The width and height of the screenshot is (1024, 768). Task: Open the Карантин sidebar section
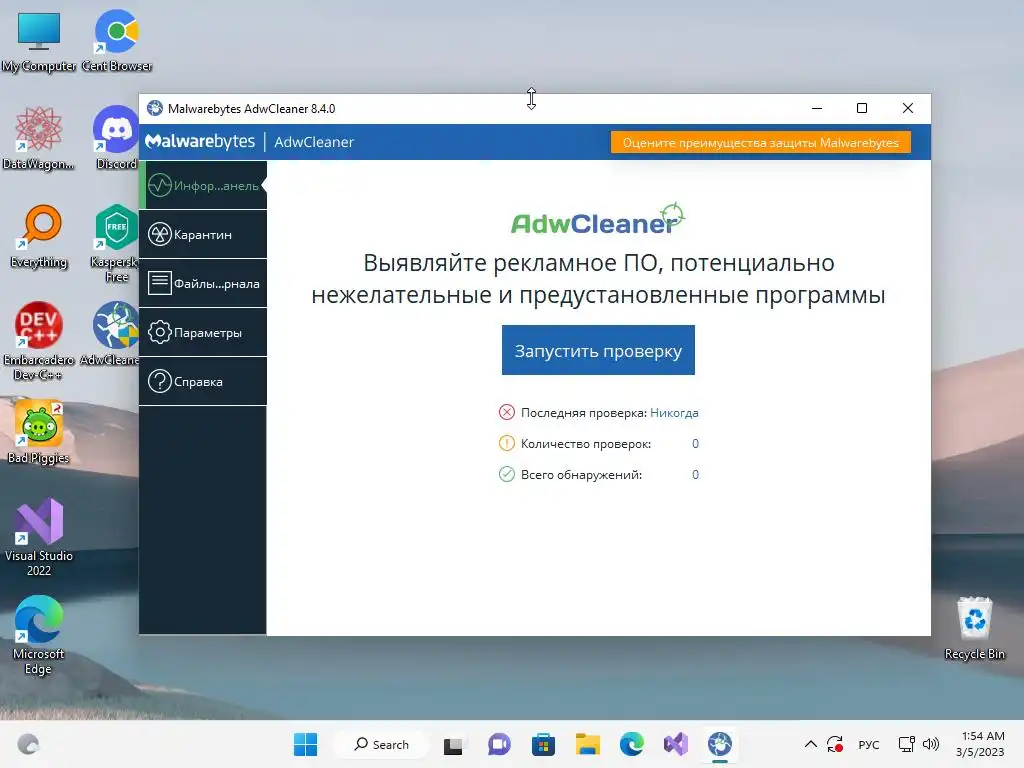point(203,234)
